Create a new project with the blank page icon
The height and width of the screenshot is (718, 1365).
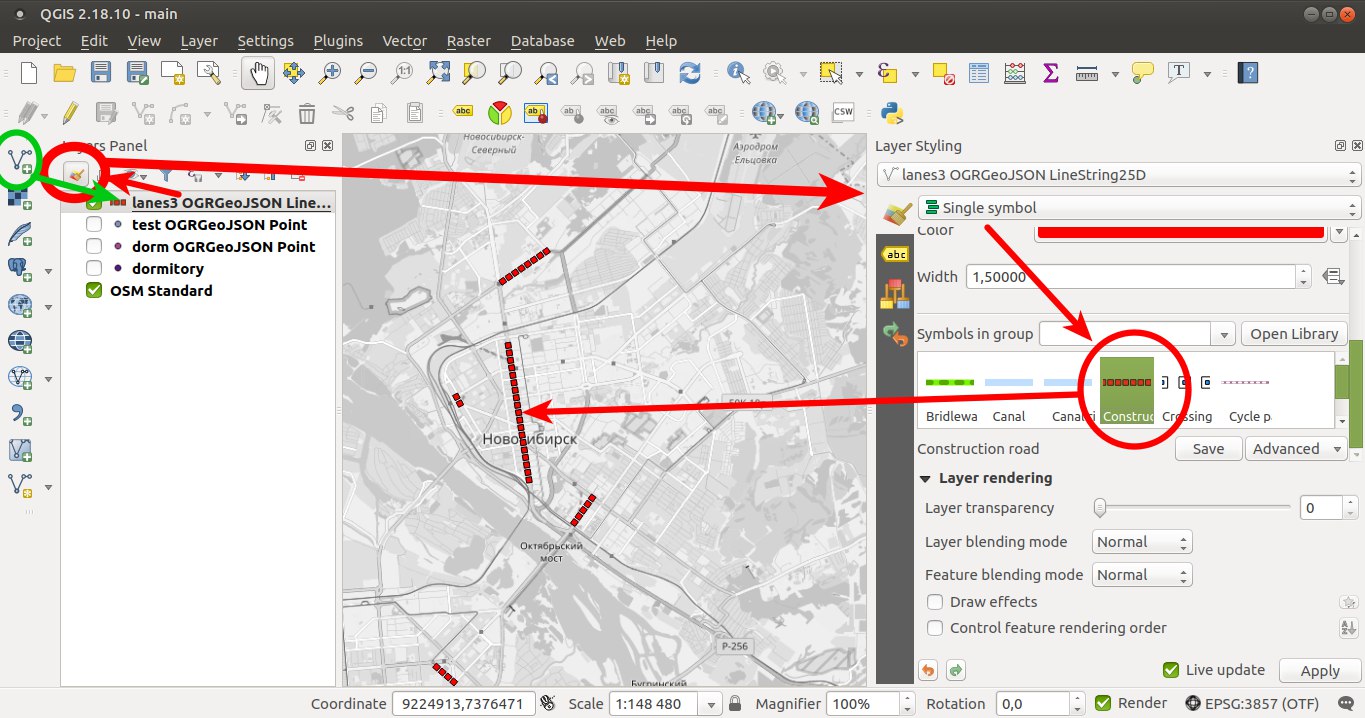tap(29, 72)
